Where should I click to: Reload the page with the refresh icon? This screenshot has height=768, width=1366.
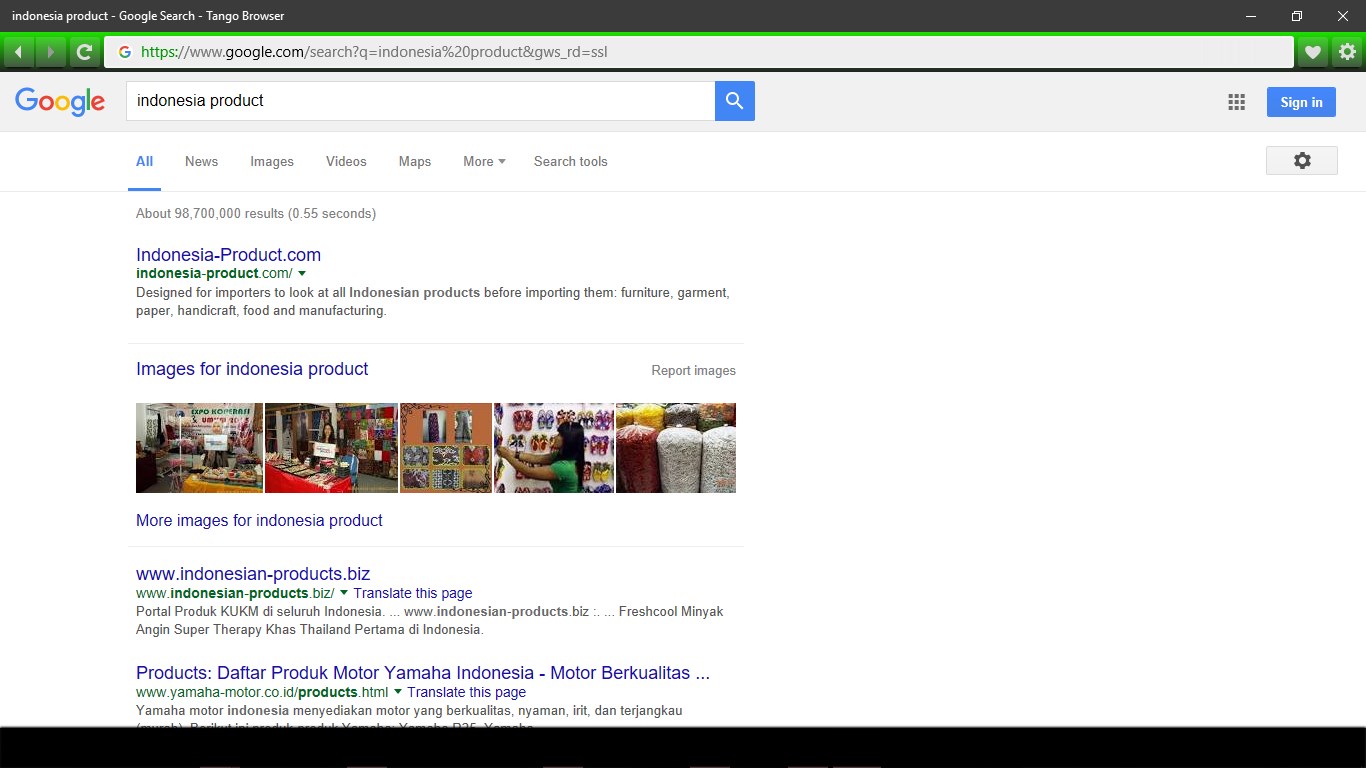pos(85,52)
